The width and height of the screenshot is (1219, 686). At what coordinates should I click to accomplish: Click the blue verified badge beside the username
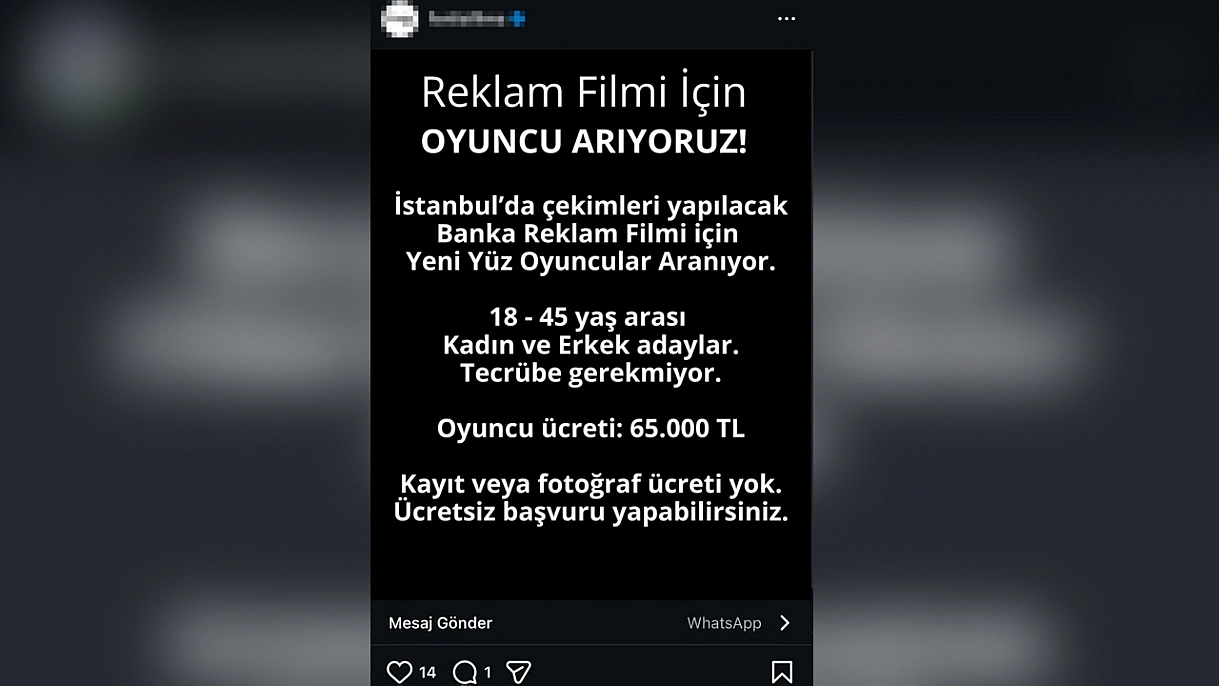516,18
